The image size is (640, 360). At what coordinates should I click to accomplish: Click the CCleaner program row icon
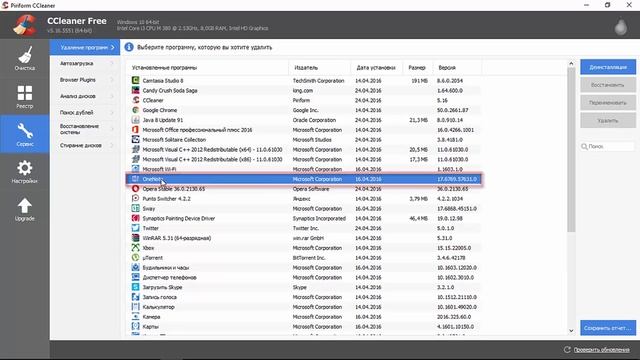pyautogui.click(x=136, y=100)
